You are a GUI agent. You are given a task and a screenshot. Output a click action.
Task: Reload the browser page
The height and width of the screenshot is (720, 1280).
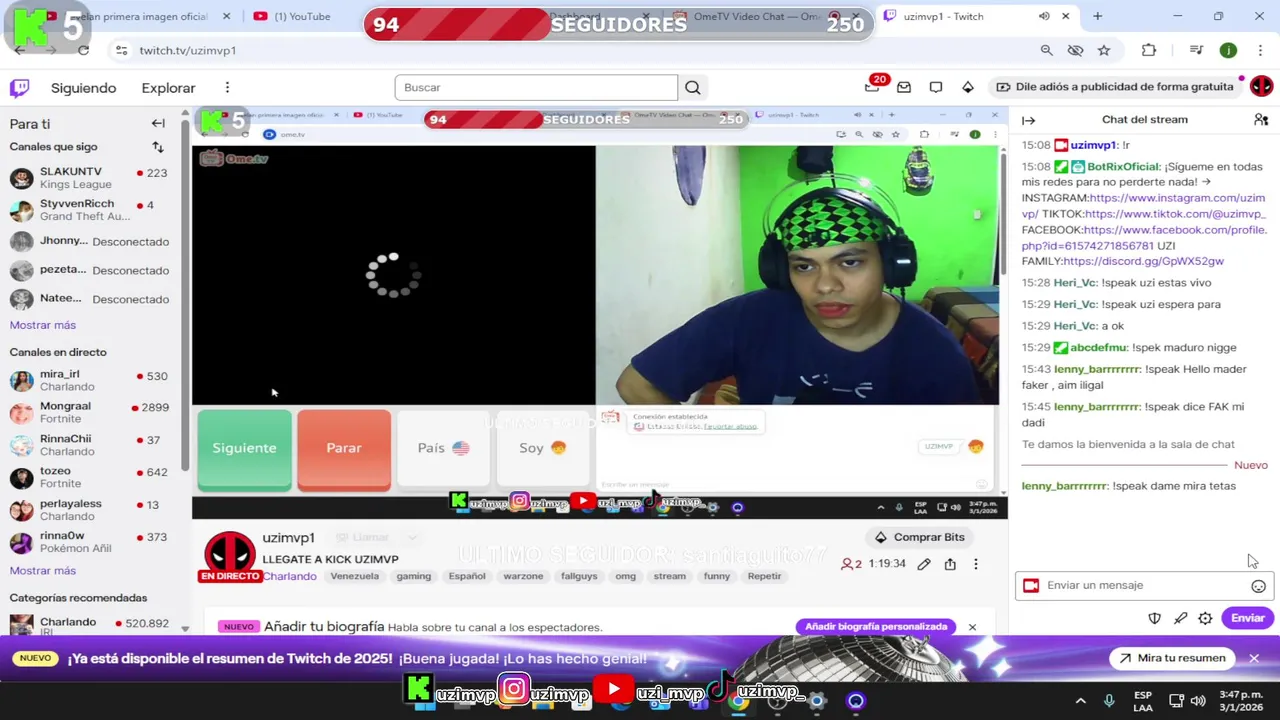pyautogui.click(x=83, y=50)
